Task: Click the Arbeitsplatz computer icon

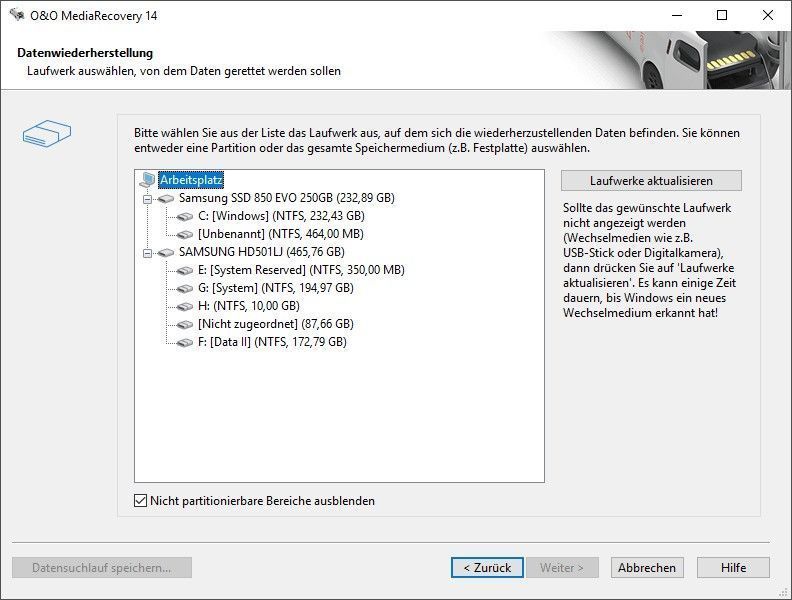Action: point(148,180)
